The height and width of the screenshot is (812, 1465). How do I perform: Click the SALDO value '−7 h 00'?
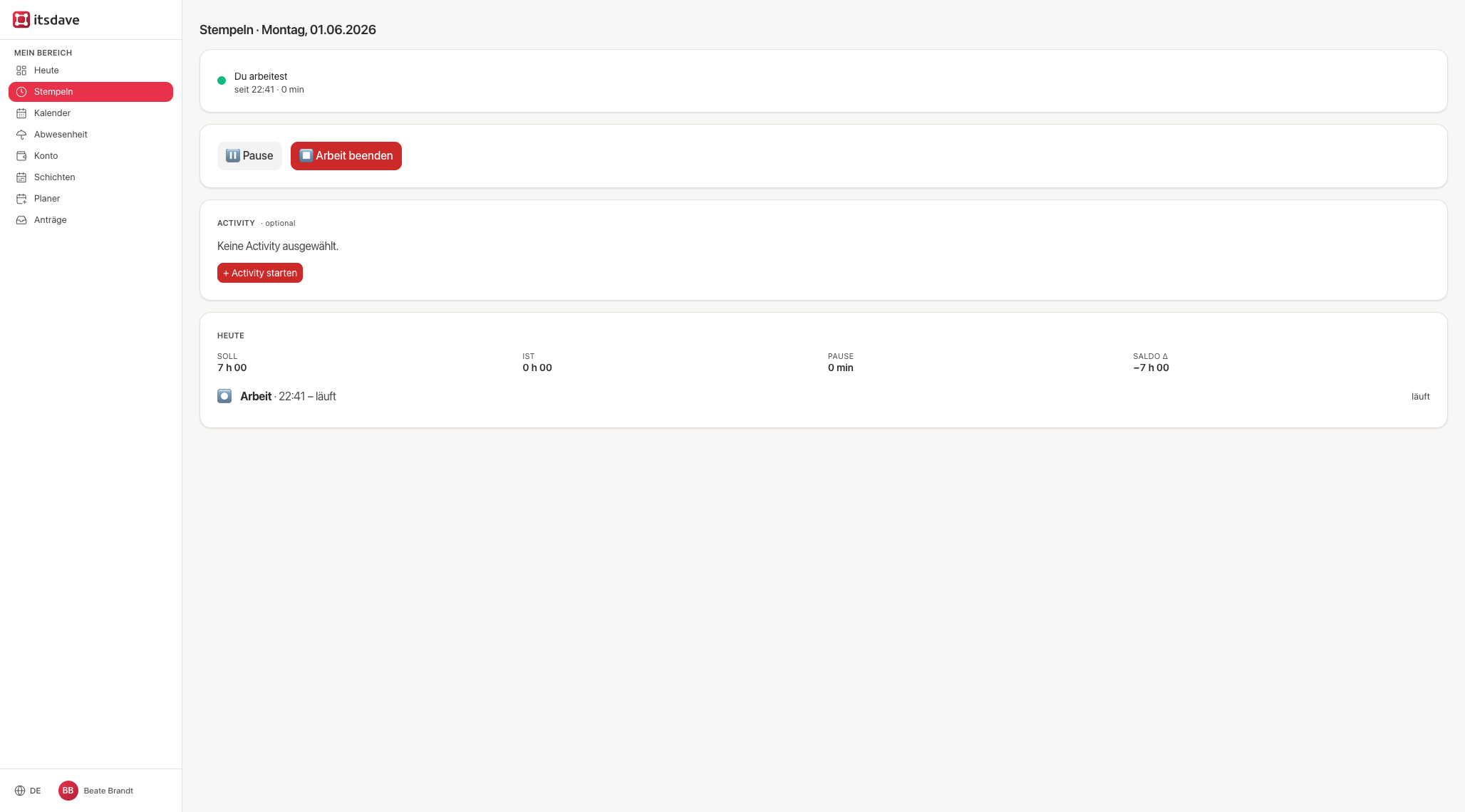pyautogui.click(x=1151, y=368)
